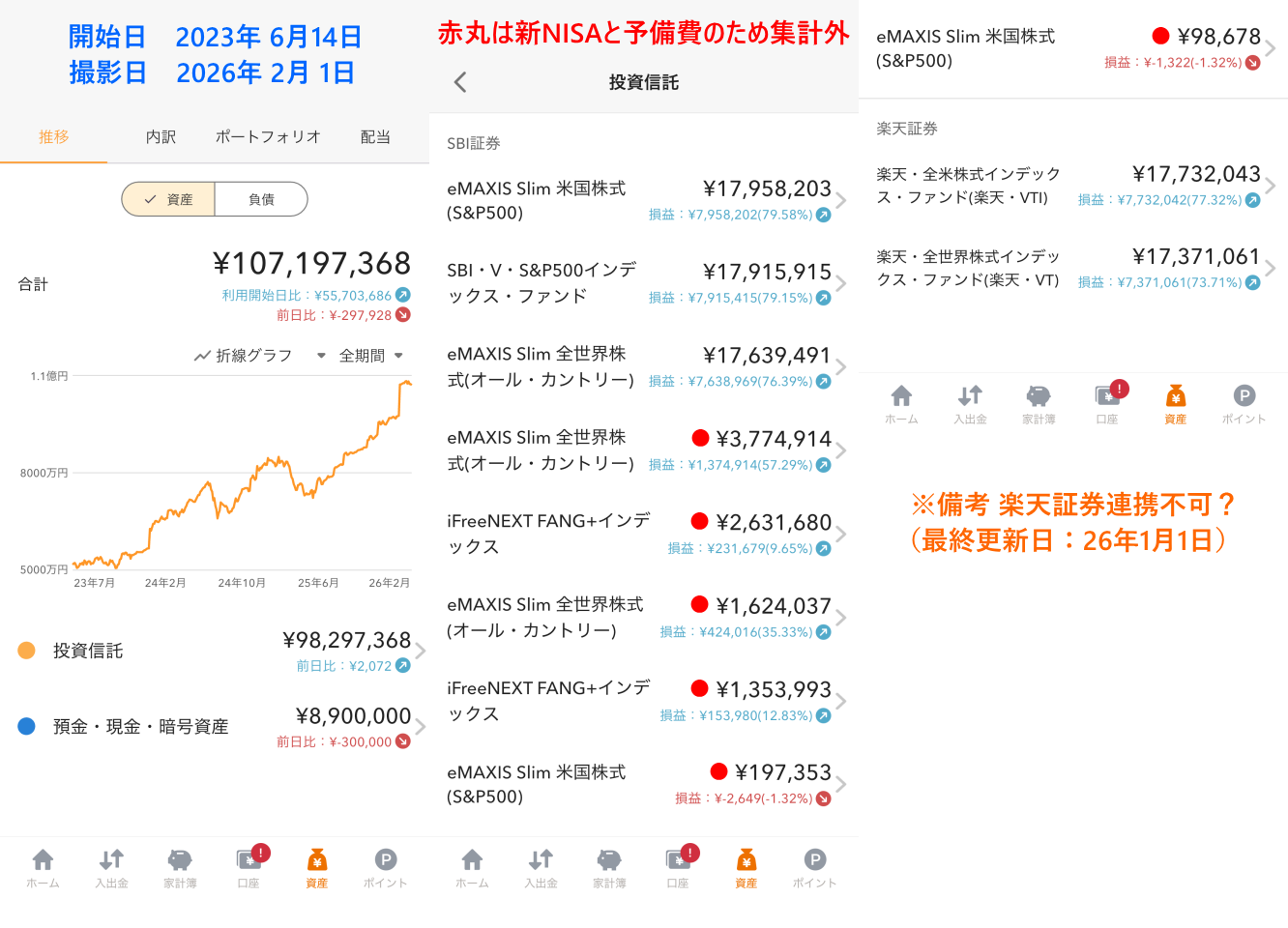The image size is (1288, 928).
Task: Expand the 投資信託 summary row chevron
Action: coord(420,651)
